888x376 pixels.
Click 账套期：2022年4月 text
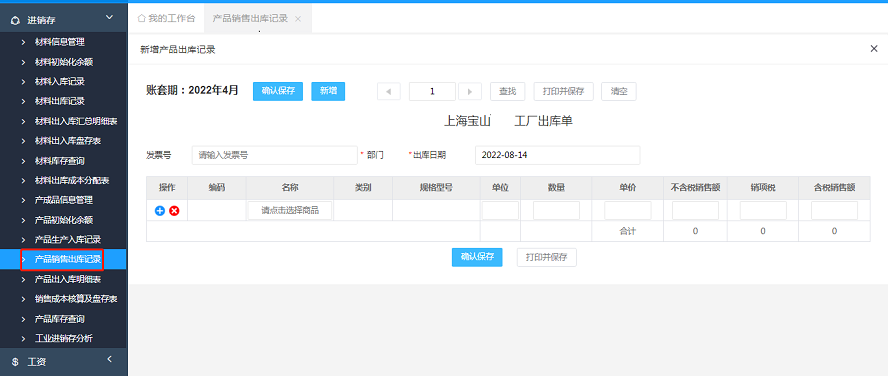[193, 90]
